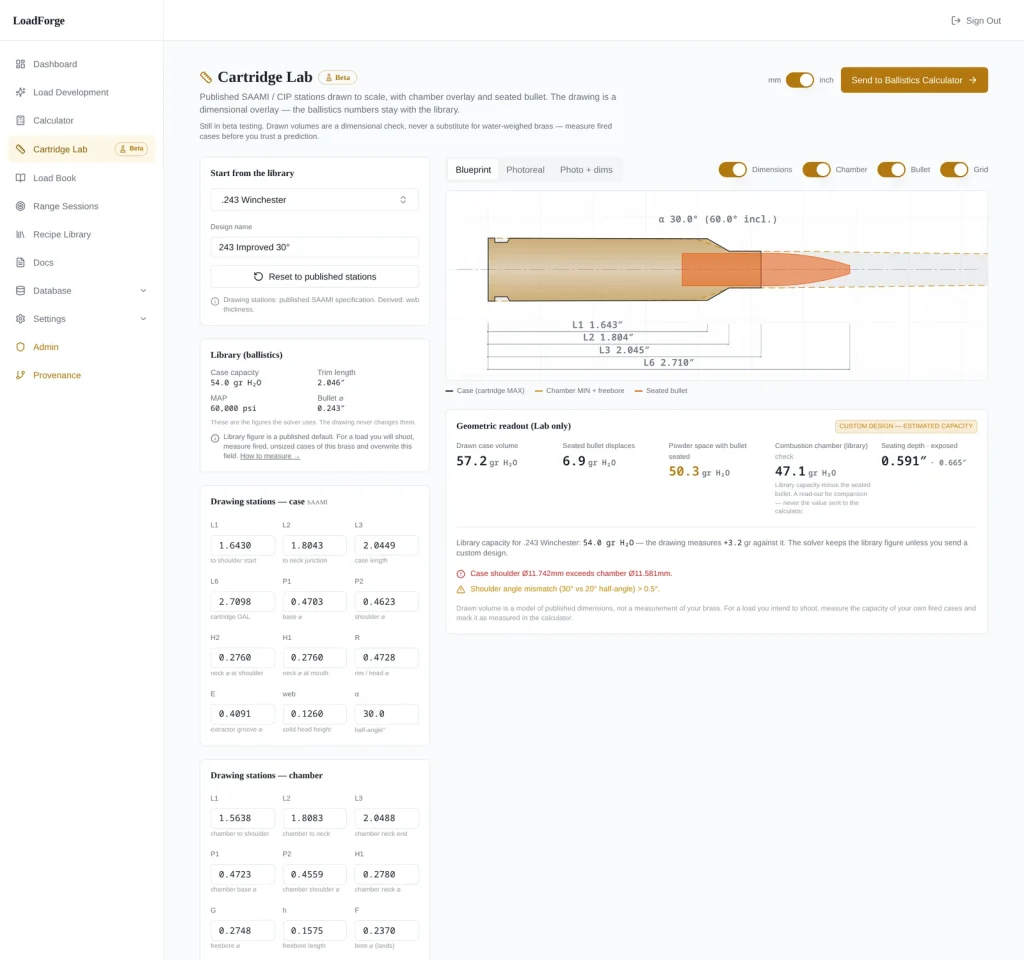Click Send to Ballistics Calculator button
The width and height of the screenshot is (1024, 960).
914,80
